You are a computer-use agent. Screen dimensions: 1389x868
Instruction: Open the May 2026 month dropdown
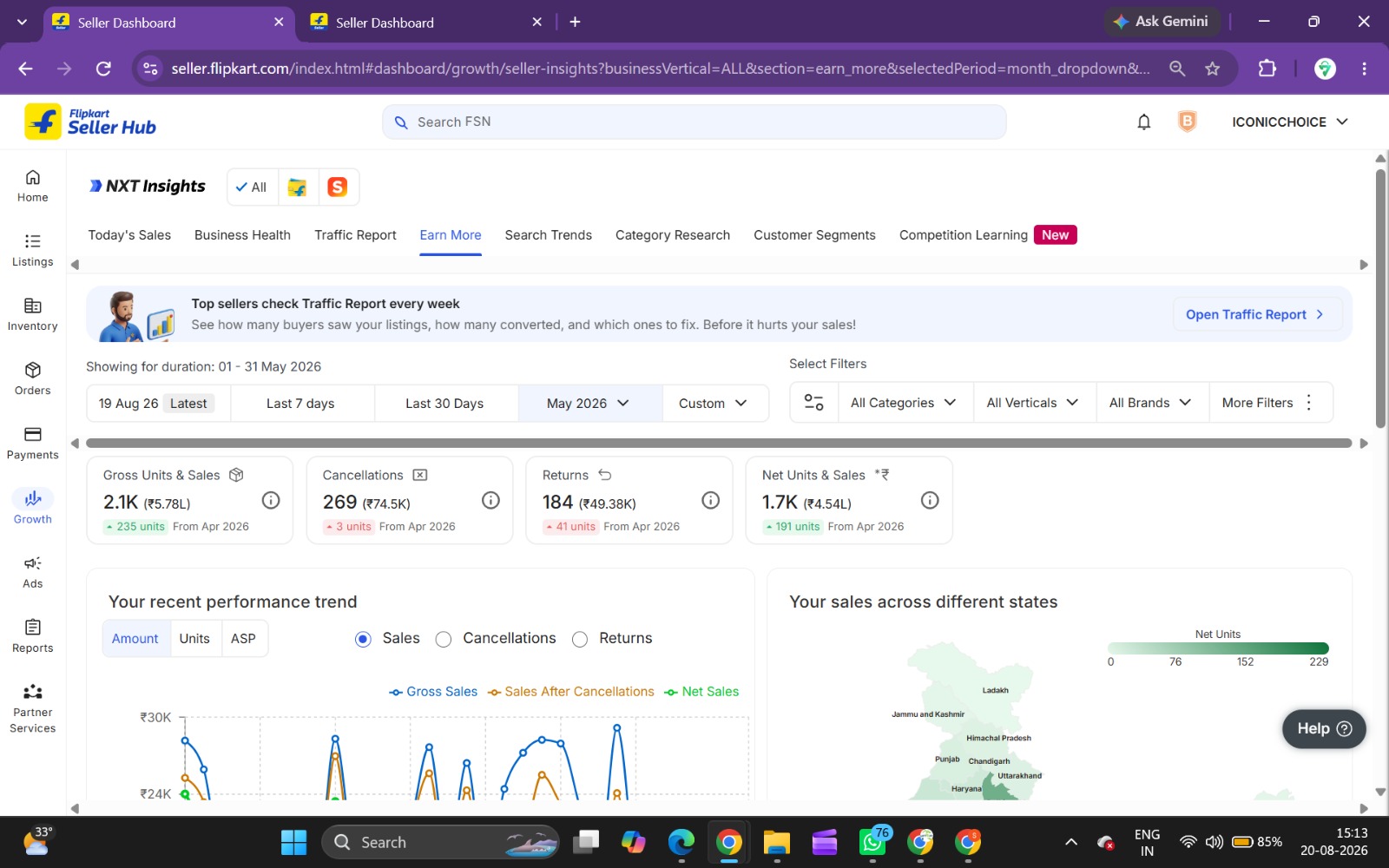pyautogui.click(x=589, y=404)
